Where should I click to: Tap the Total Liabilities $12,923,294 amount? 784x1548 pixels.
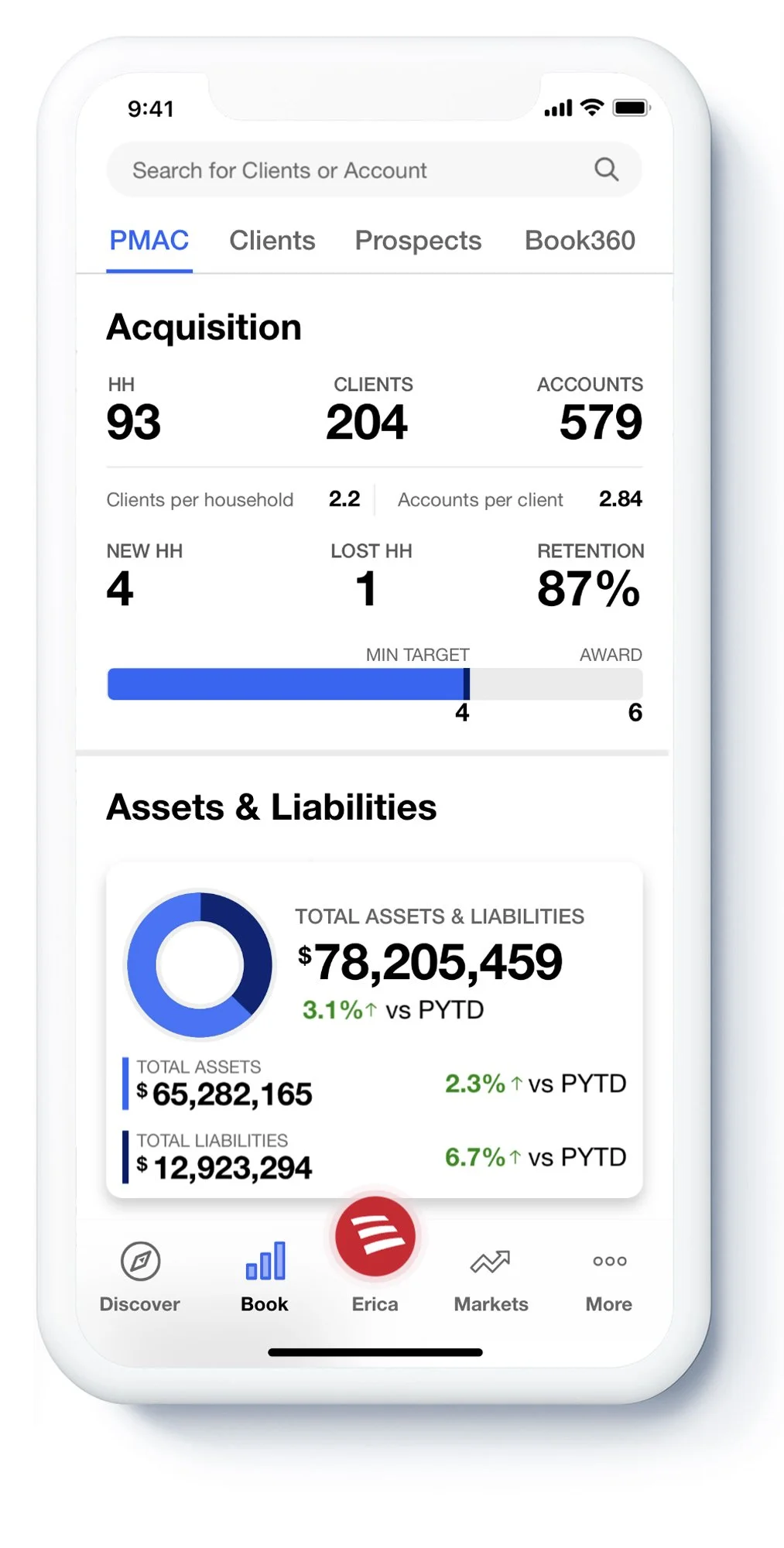click(224, 1168)
